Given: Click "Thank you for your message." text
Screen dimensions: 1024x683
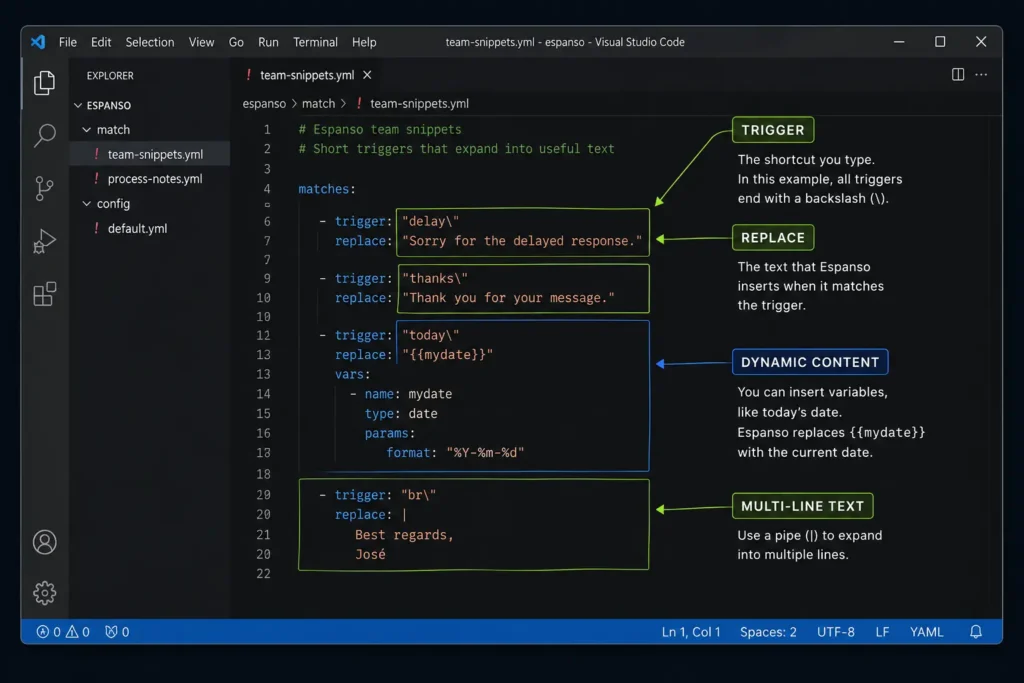Looking at the screenshot, I should [508, 298].
